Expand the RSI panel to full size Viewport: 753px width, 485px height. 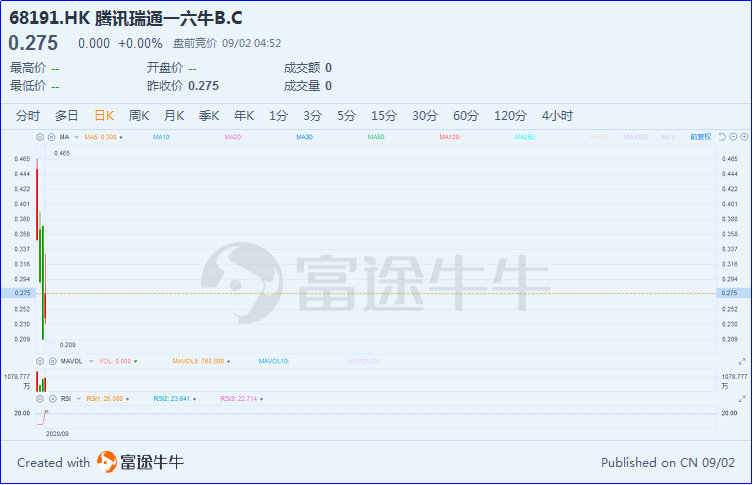click(742, 399)
